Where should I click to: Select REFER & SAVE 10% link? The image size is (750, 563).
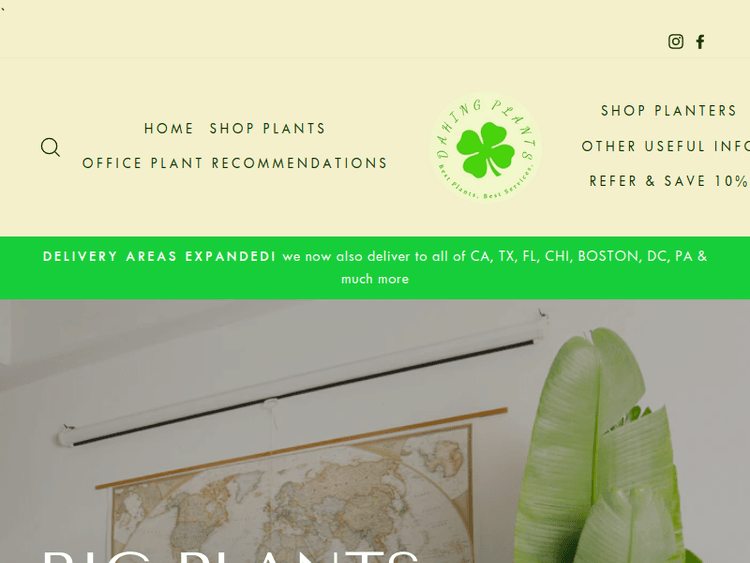[669, 181]
